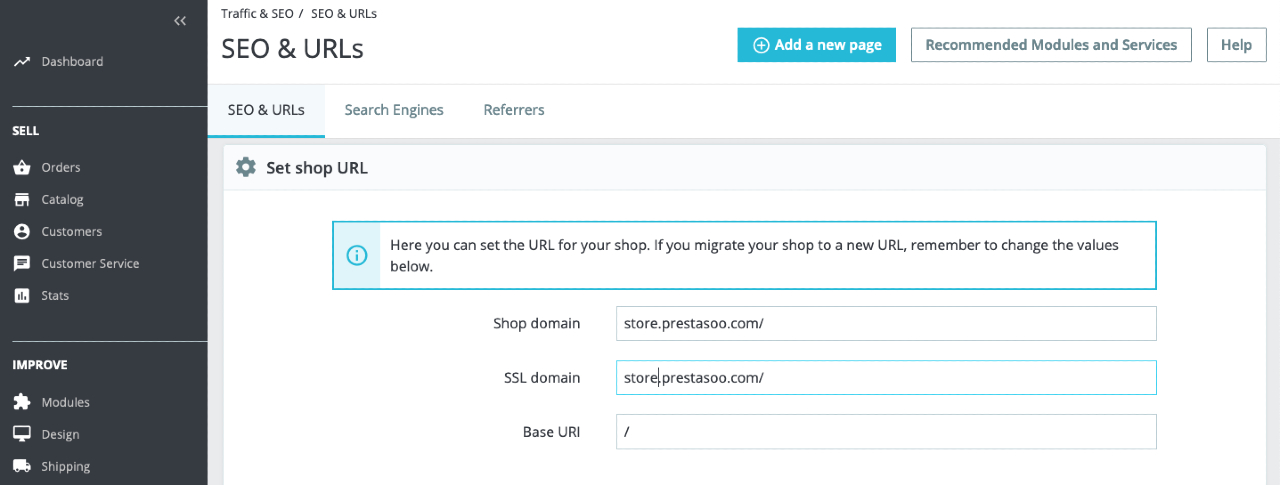Click the IMPROVE section heading
Viewport: 1280px width, 485px height.
pyautogui.click(x=40, y=365)
